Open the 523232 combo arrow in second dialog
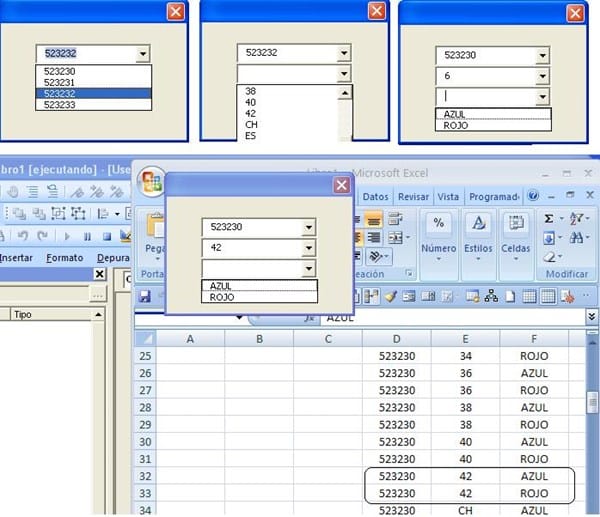 [x=344, y=53]
